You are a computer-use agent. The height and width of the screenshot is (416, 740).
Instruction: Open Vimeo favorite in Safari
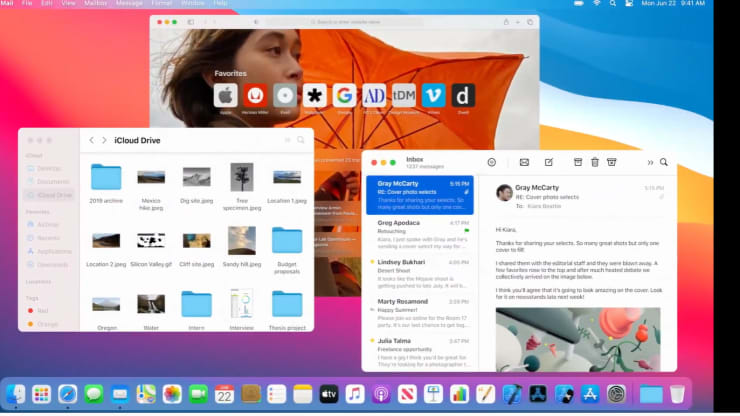(x=433, y=96)
